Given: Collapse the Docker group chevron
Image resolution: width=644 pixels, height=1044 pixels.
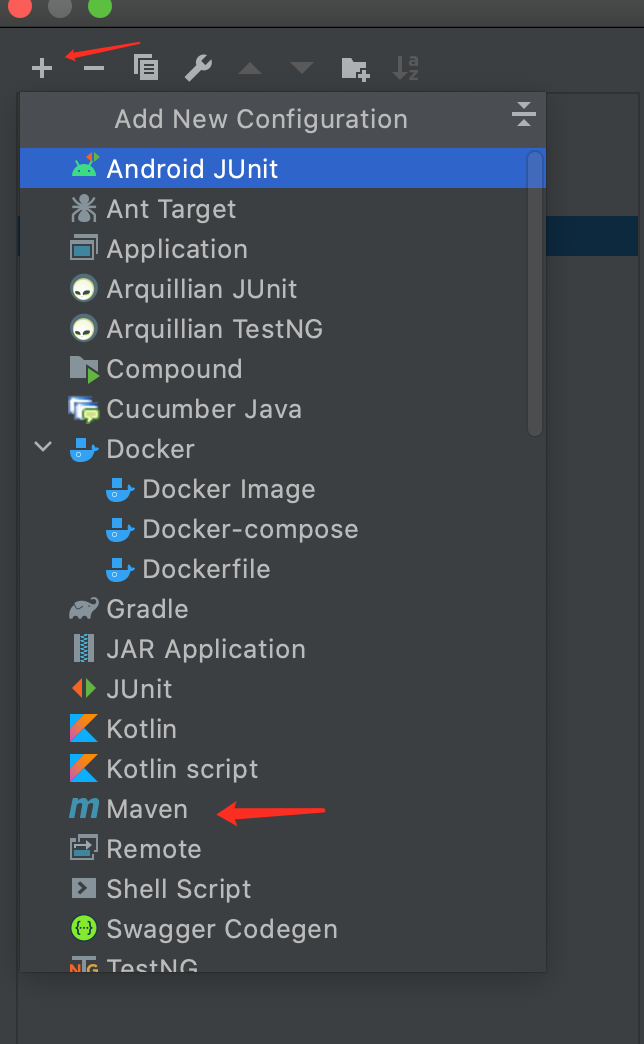Looking at the screenshot, I should pos(43,447).
